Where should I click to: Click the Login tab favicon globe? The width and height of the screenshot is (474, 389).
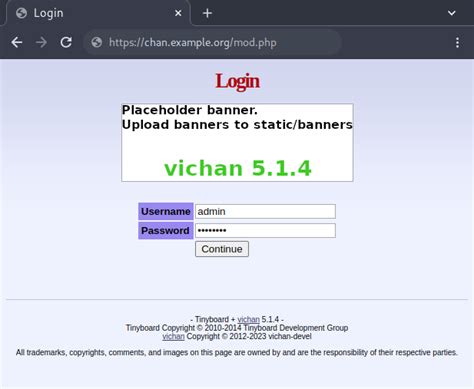(x=21, y=13)
